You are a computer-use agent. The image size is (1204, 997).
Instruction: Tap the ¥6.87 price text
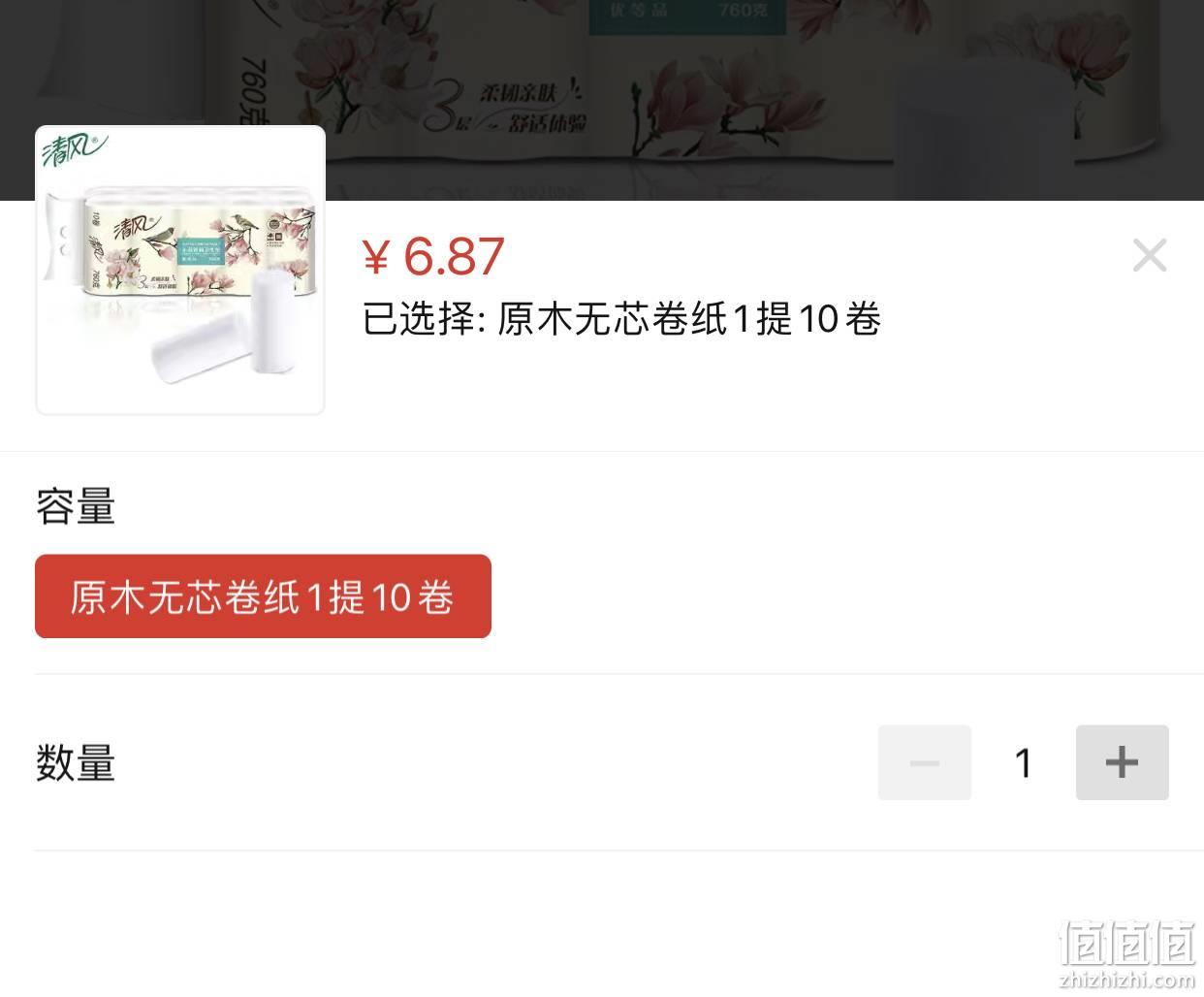click(x=433, y=256)
